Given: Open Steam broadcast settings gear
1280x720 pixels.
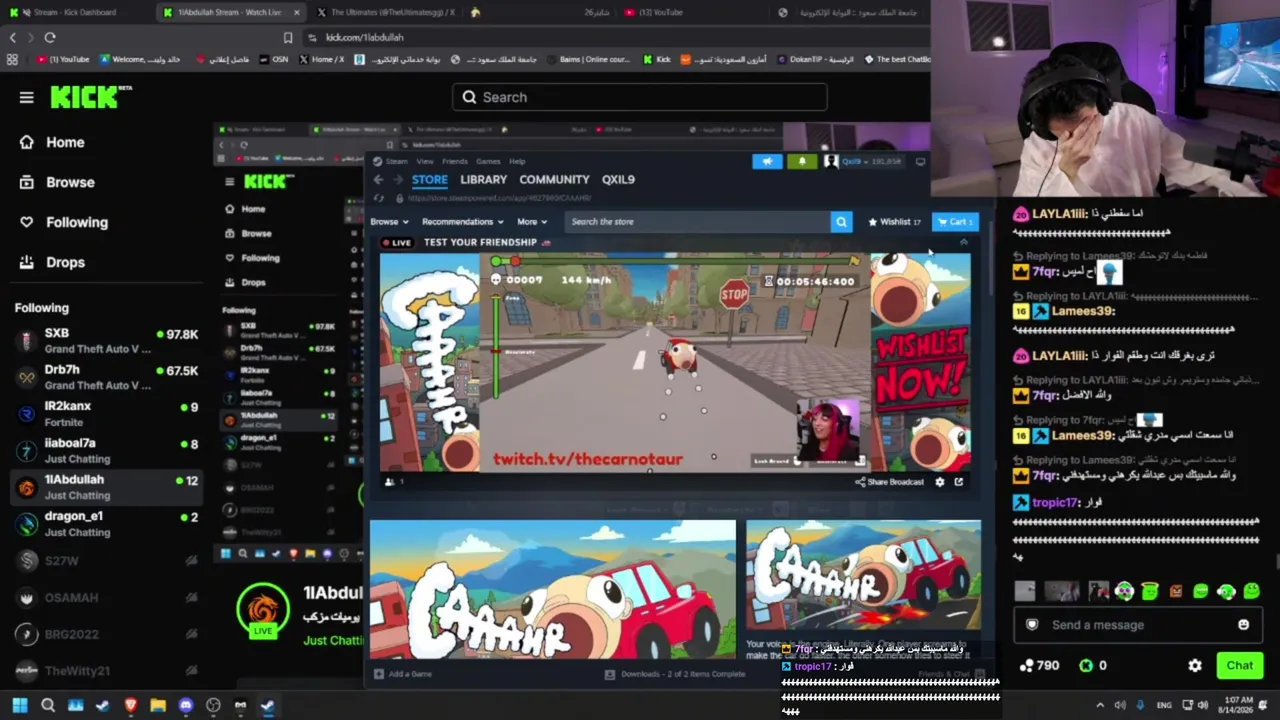Looking at the screenshot, I should (x=939, y=482).
